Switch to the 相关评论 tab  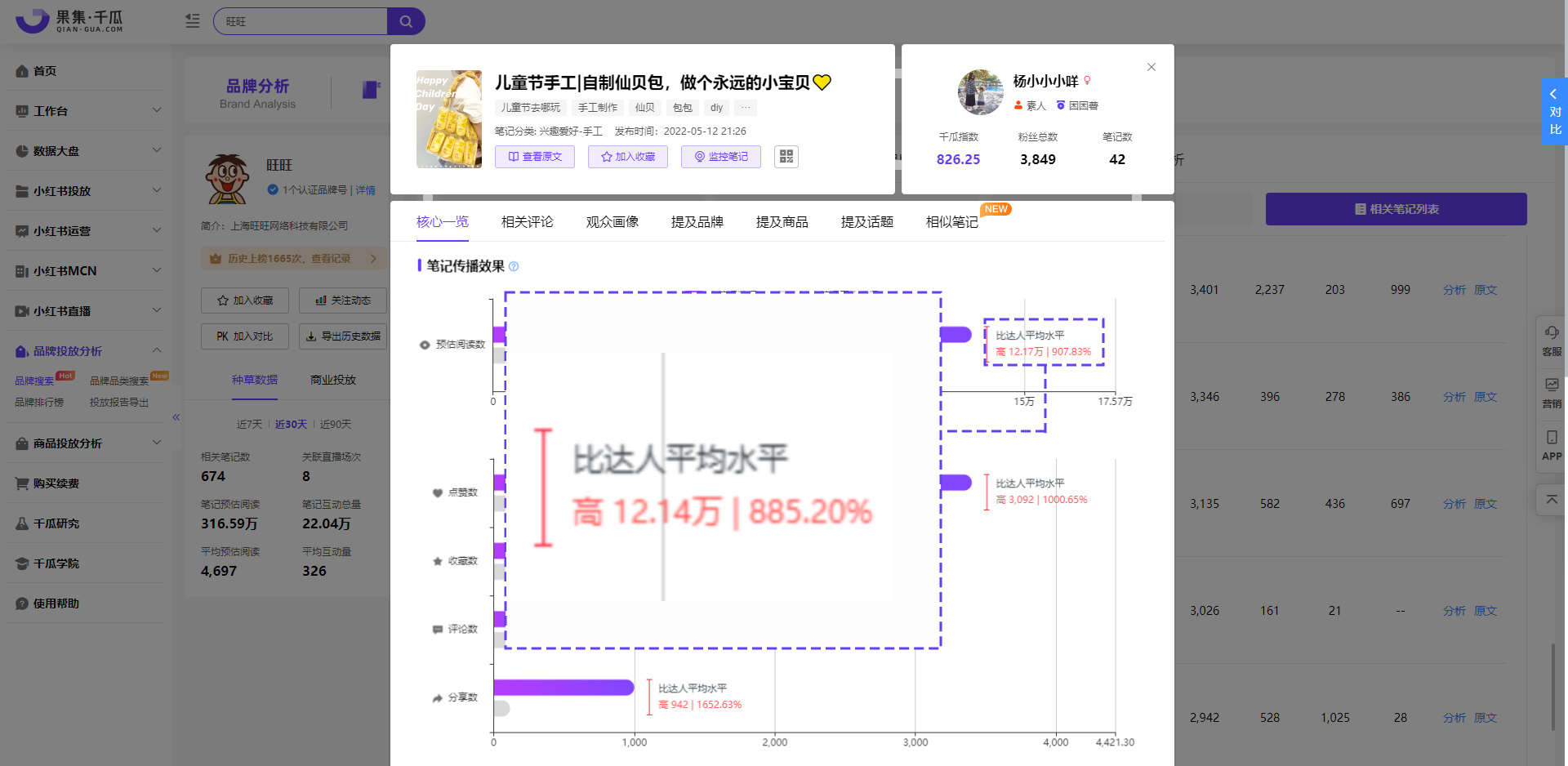(527, 221)
